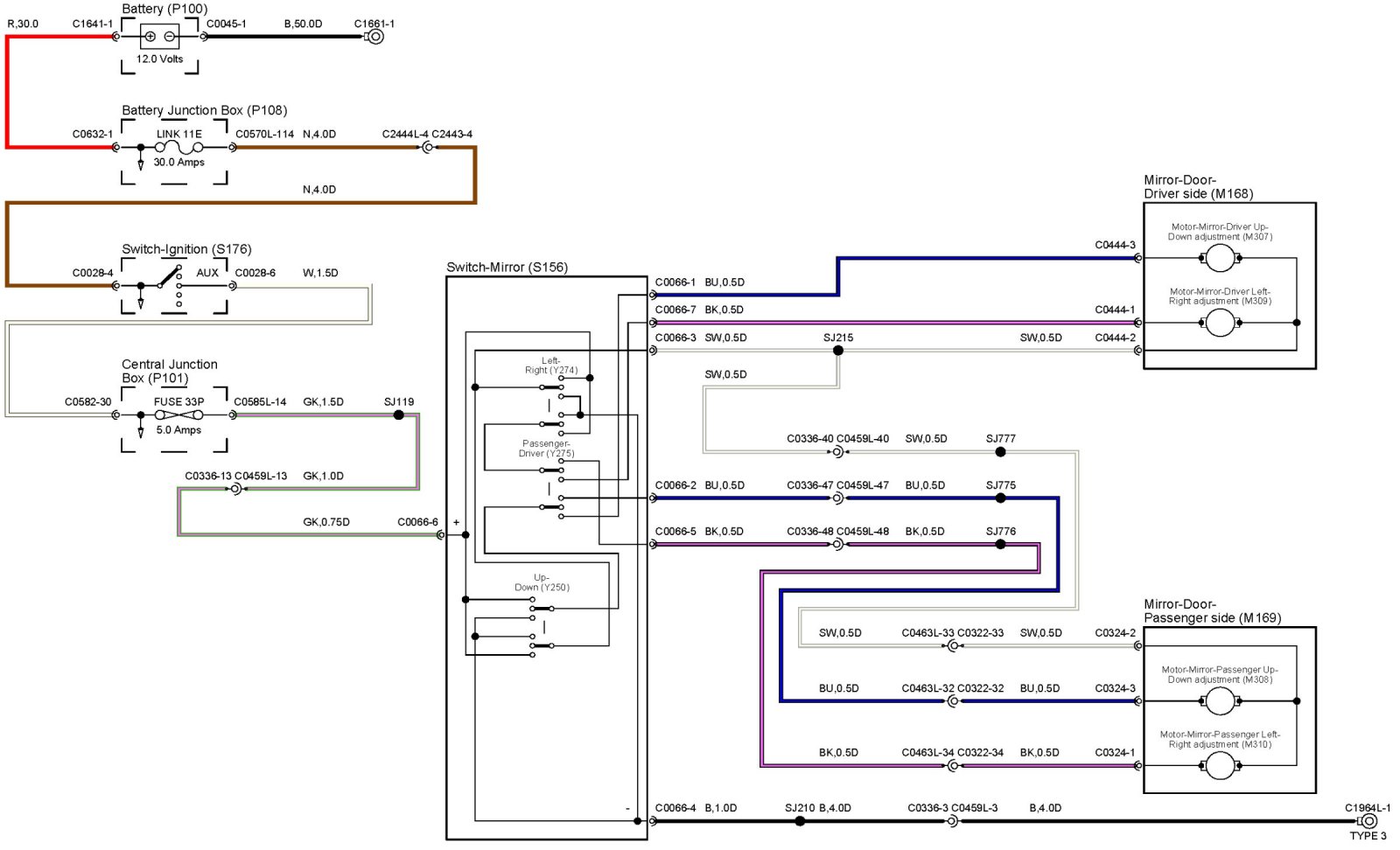Click the C1661-1 battery ground eyelet

[374, 37]
